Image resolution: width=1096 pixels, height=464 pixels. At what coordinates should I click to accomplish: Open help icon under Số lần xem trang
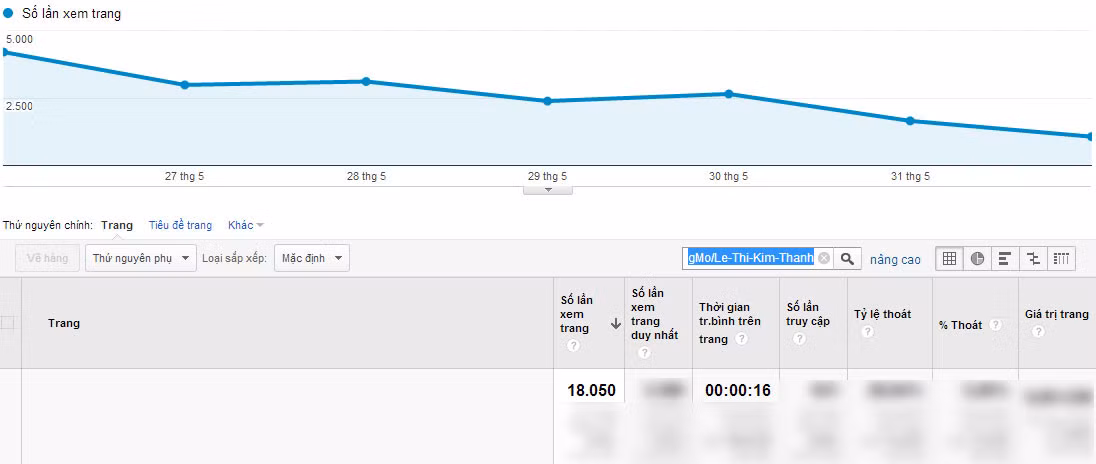click(573, 346)
